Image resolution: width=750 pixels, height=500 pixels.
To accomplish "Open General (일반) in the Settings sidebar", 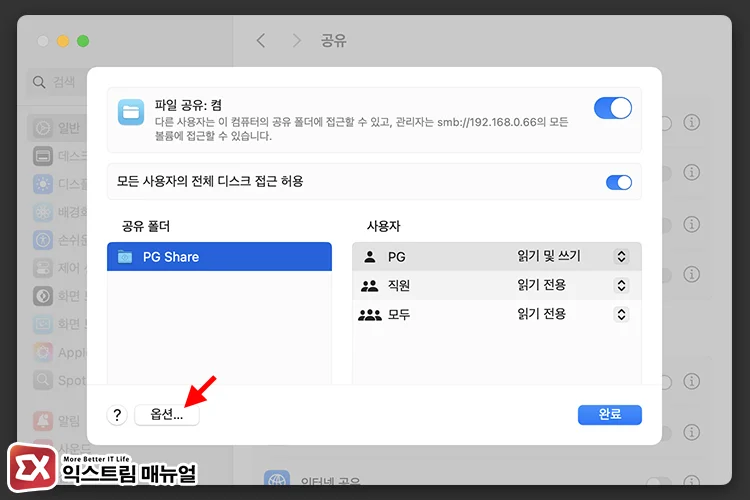I will 57,128.
